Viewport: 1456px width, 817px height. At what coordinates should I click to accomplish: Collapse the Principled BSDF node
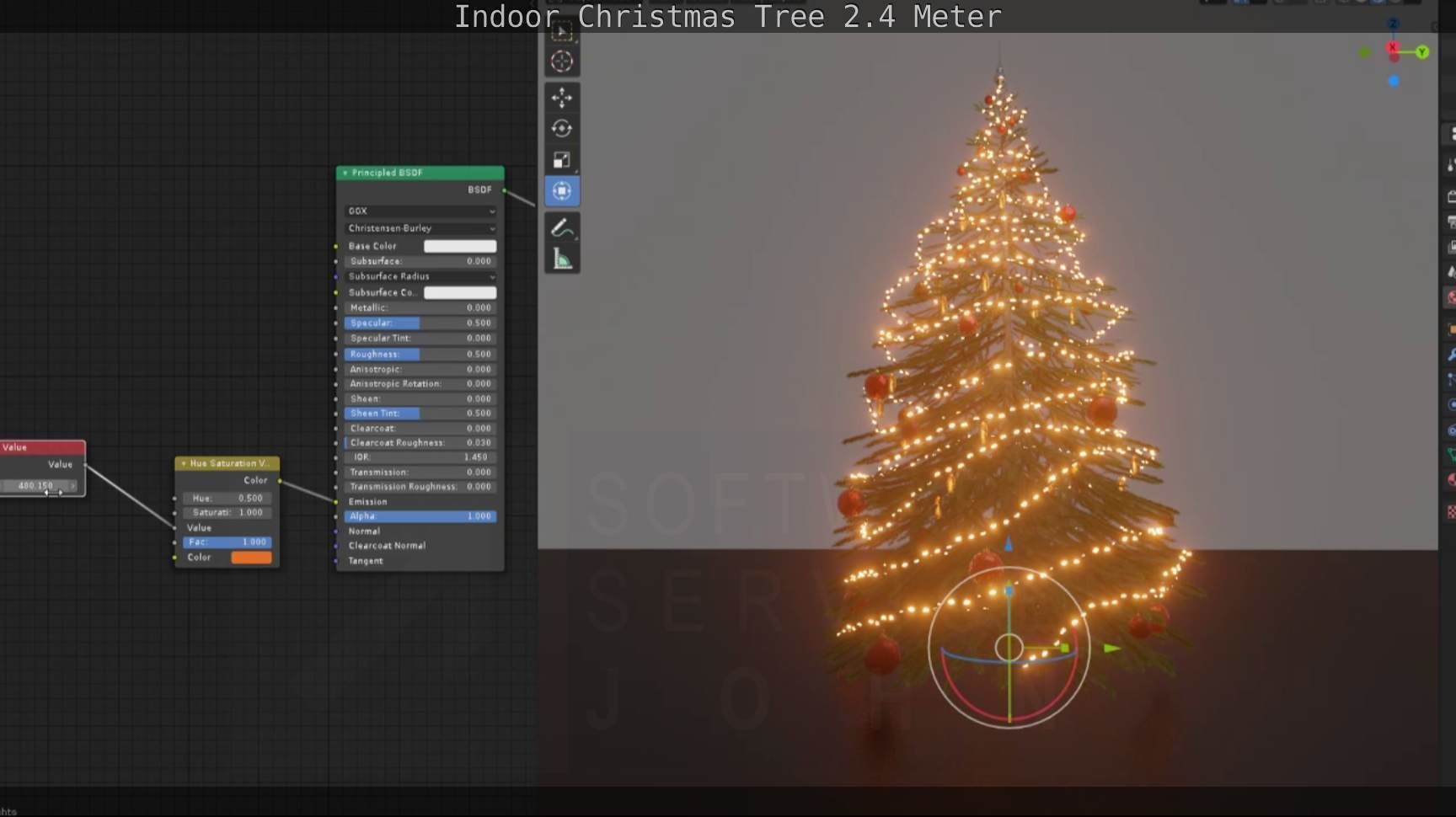point(345,173)
